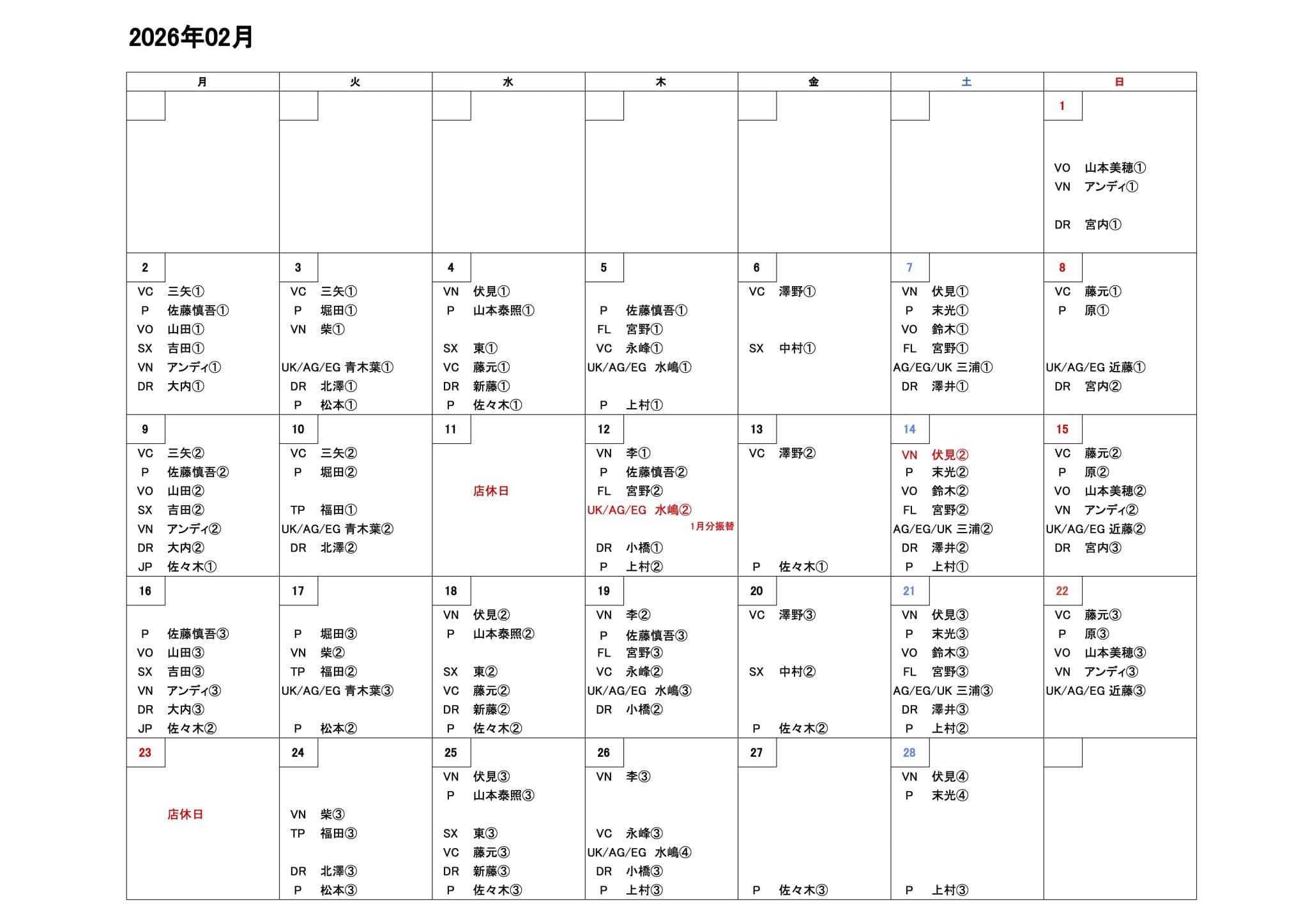Select the date number 8 box
The height and width of the screenshot is (924, 1308).
tap(1062, 268)
